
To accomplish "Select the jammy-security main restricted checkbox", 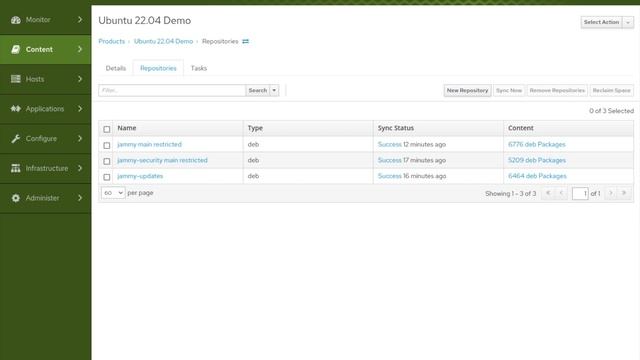I will tap(107, 161).
